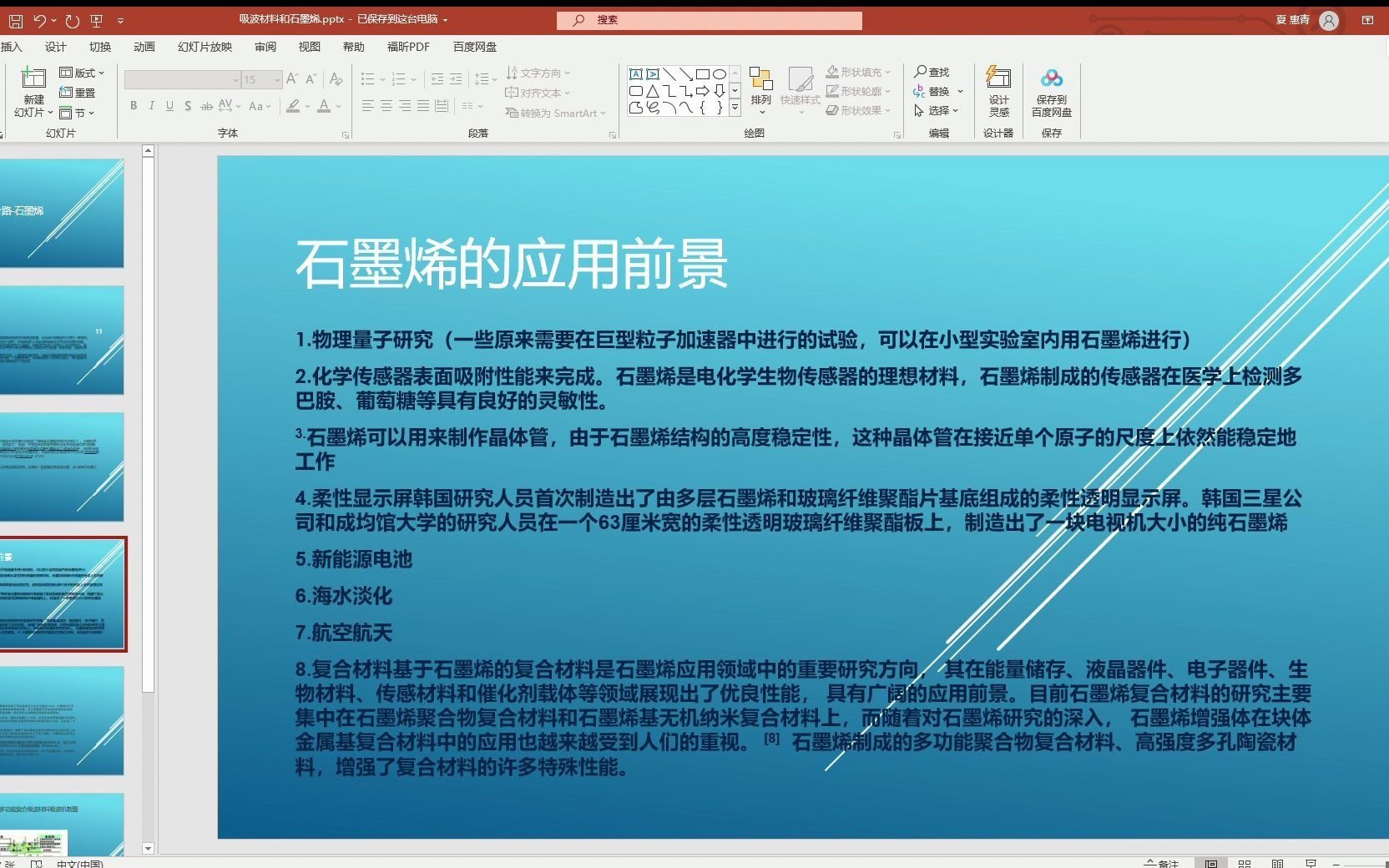Image resolution: width=1389 pixels, height=868 pixels.
Task: Click the 新建幻灯片 icon
Action: click(x=33, y=78)
